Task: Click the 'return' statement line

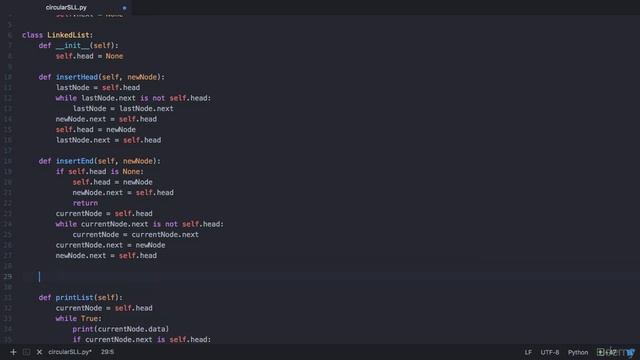Action: [x=85, y=203]
